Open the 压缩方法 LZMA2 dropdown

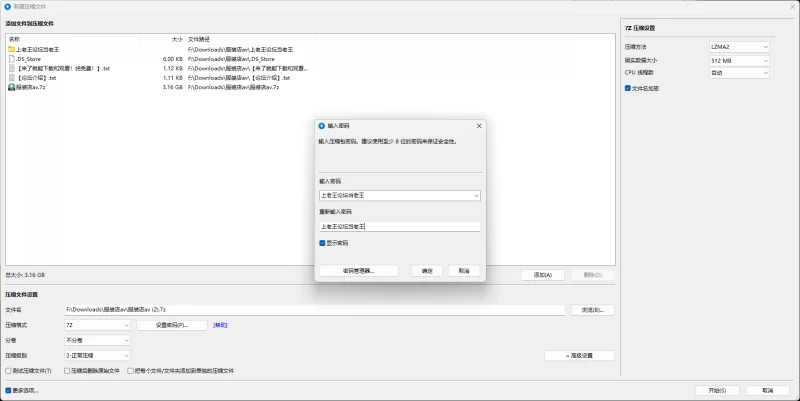click(x=739, y=47)
